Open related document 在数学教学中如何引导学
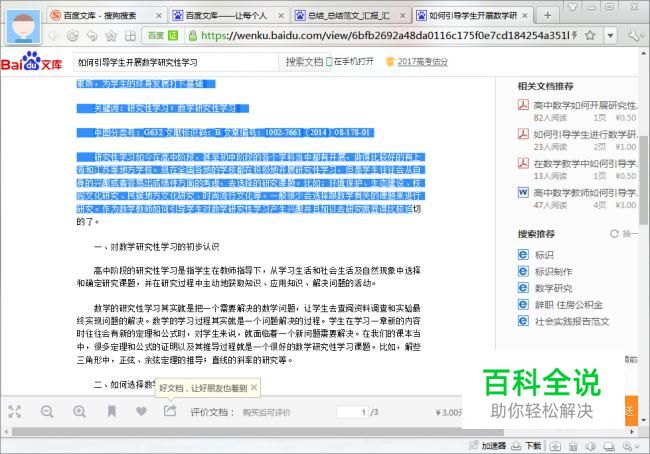This screenshot has width=650, height=454. [585, 163]
